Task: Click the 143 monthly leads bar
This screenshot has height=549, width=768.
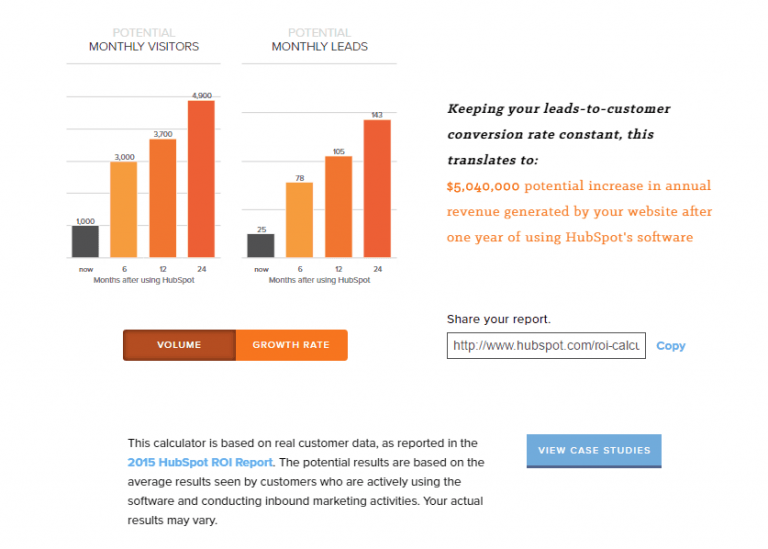Action: click(x=377, y=188)
